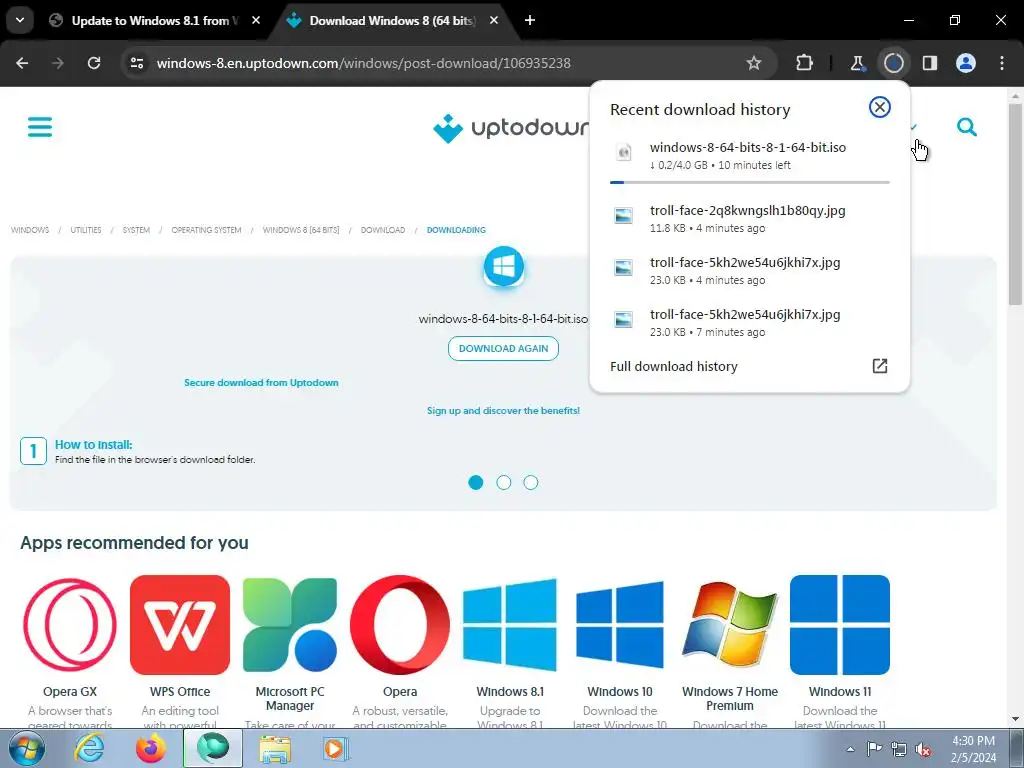1024x768 pixels.
Task: Open the Chrome Extensions puzzle icon
Action: point(805,63)
